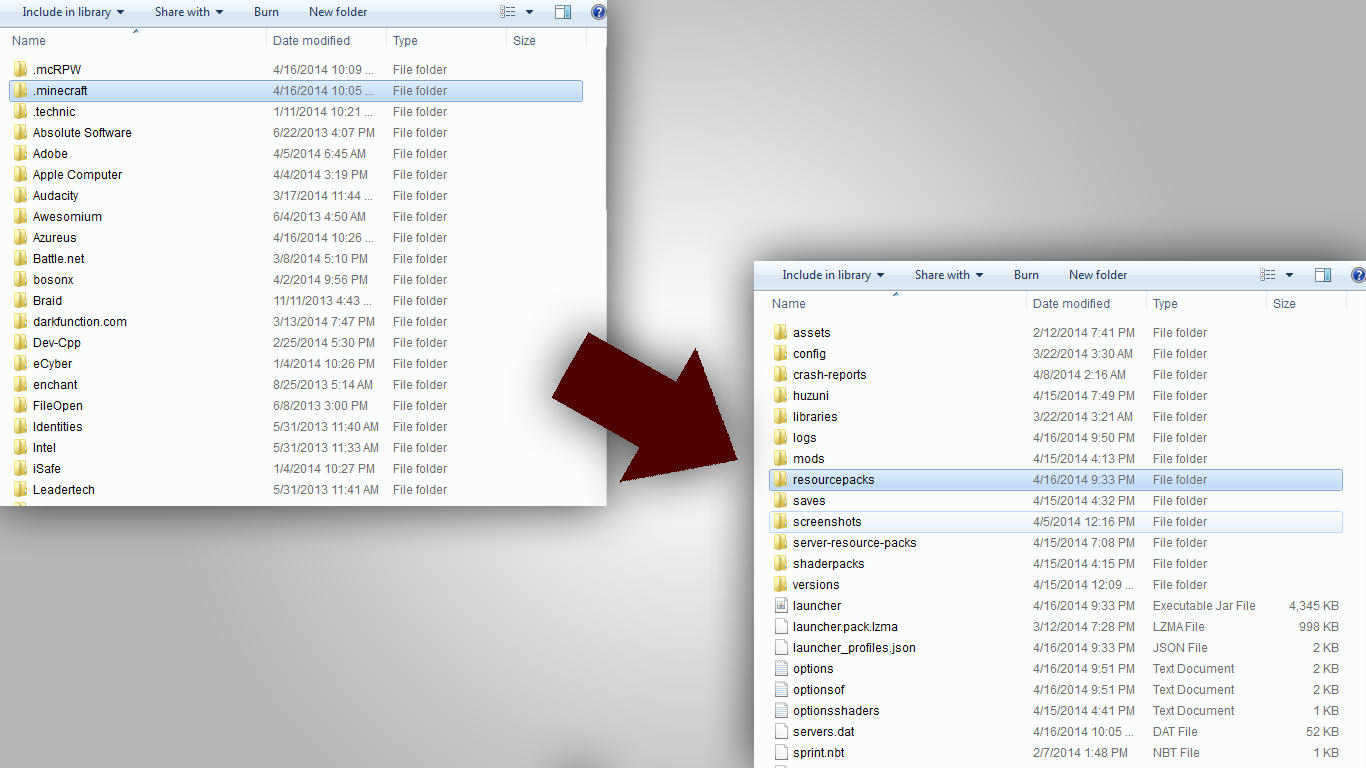Select the Awesomium folder name
Viewport: 1366px width, 768px height.
(67, 216)
